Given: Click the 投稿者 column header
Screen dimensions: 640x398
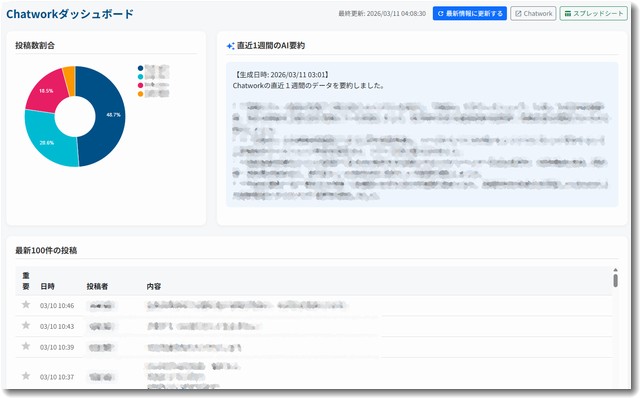Looking at the screenshot, I should [x=97, y=287].
